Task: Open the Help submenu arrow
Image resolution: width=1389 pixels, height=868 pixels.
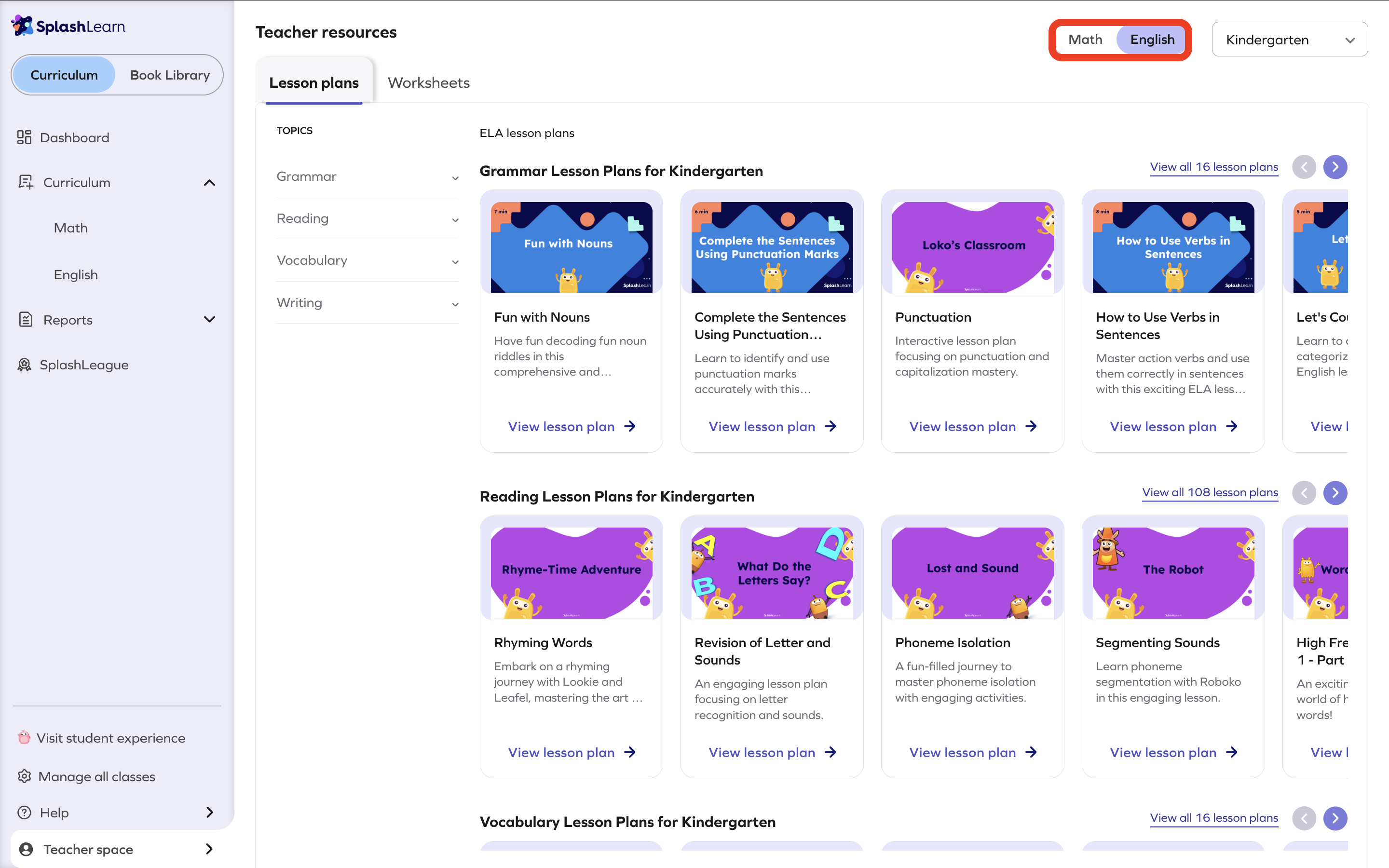Action: click(x=209, y=813)
